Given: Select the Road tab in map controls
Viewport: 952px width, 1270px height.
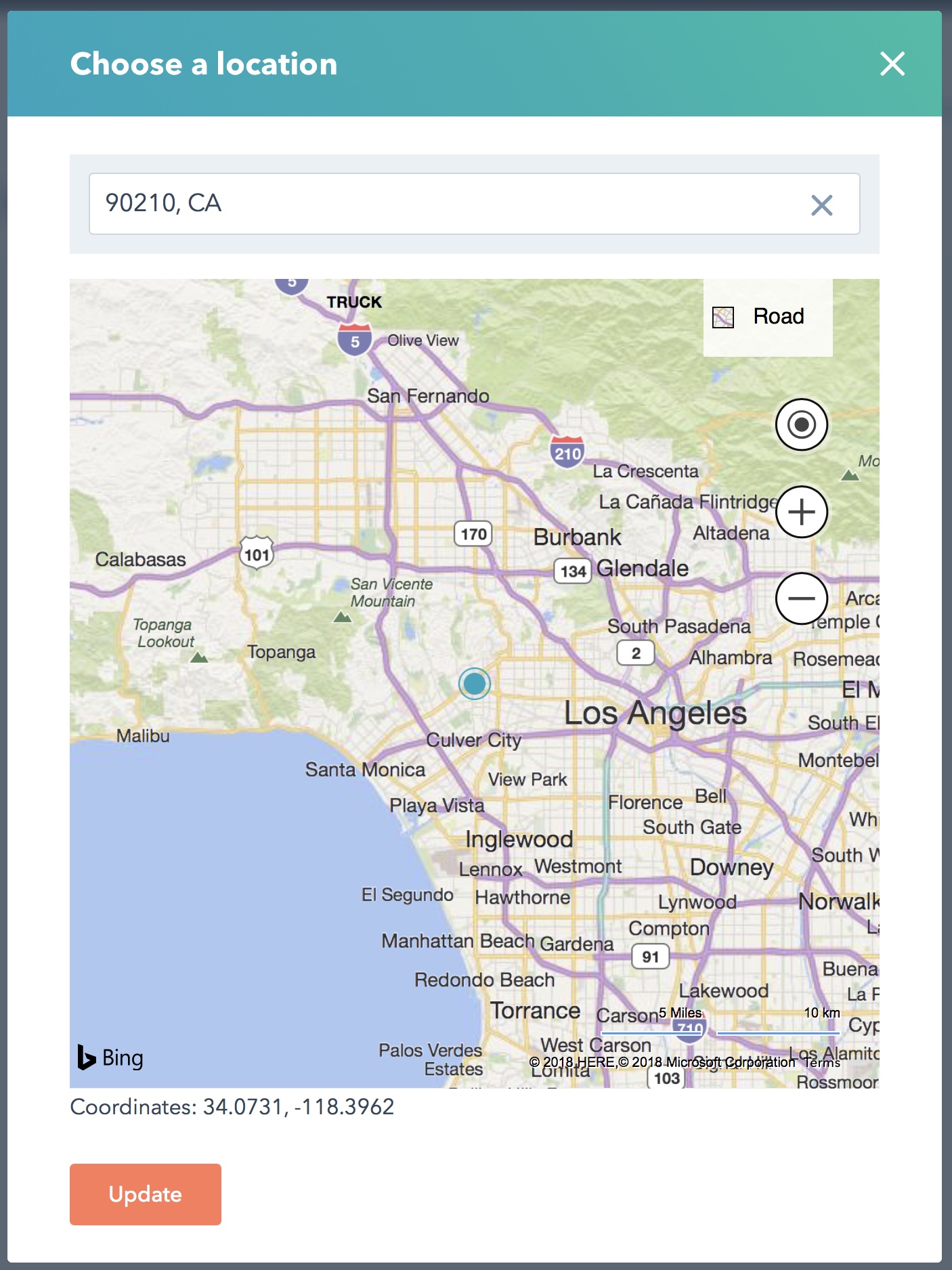Looking at the screenshot, I should (769, 315).
